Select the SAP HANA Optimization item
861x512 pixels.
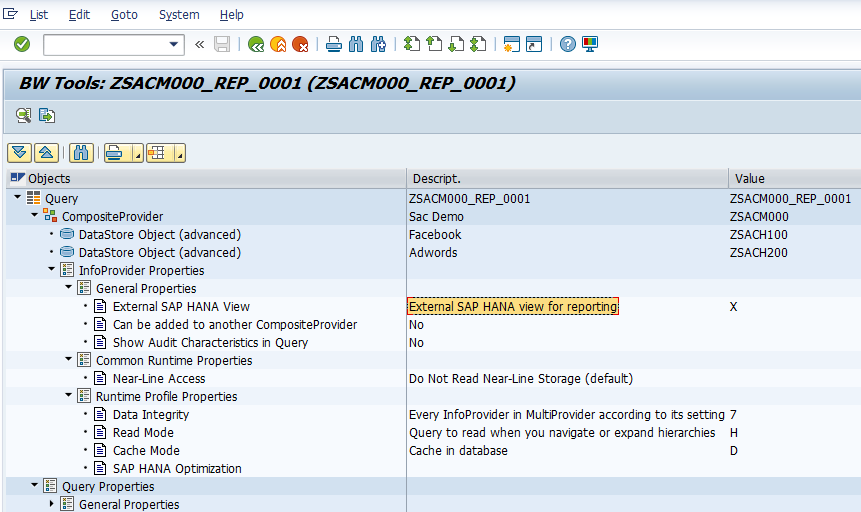pyautogui.click(x=177, y=469)
